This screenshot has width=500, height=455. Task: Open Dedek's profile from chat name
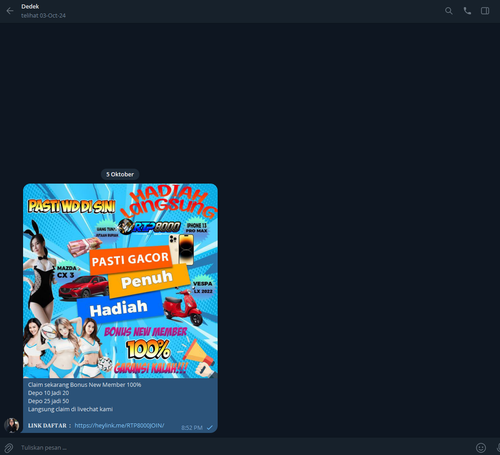coord(30,6)
